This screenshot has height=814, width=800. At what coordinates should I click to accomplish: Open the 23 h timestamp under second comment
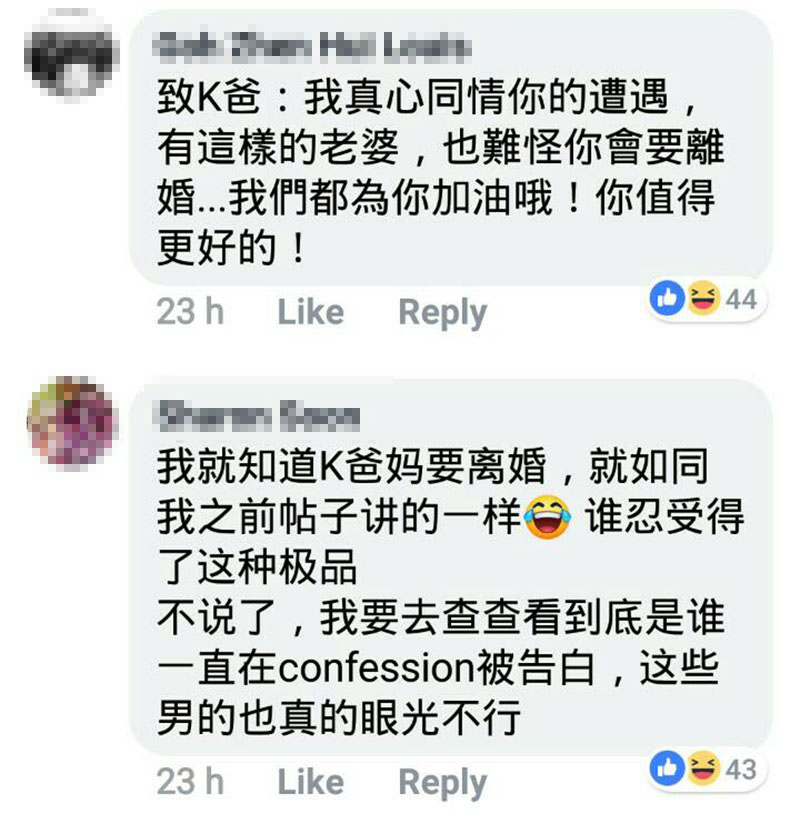(190, 782)
